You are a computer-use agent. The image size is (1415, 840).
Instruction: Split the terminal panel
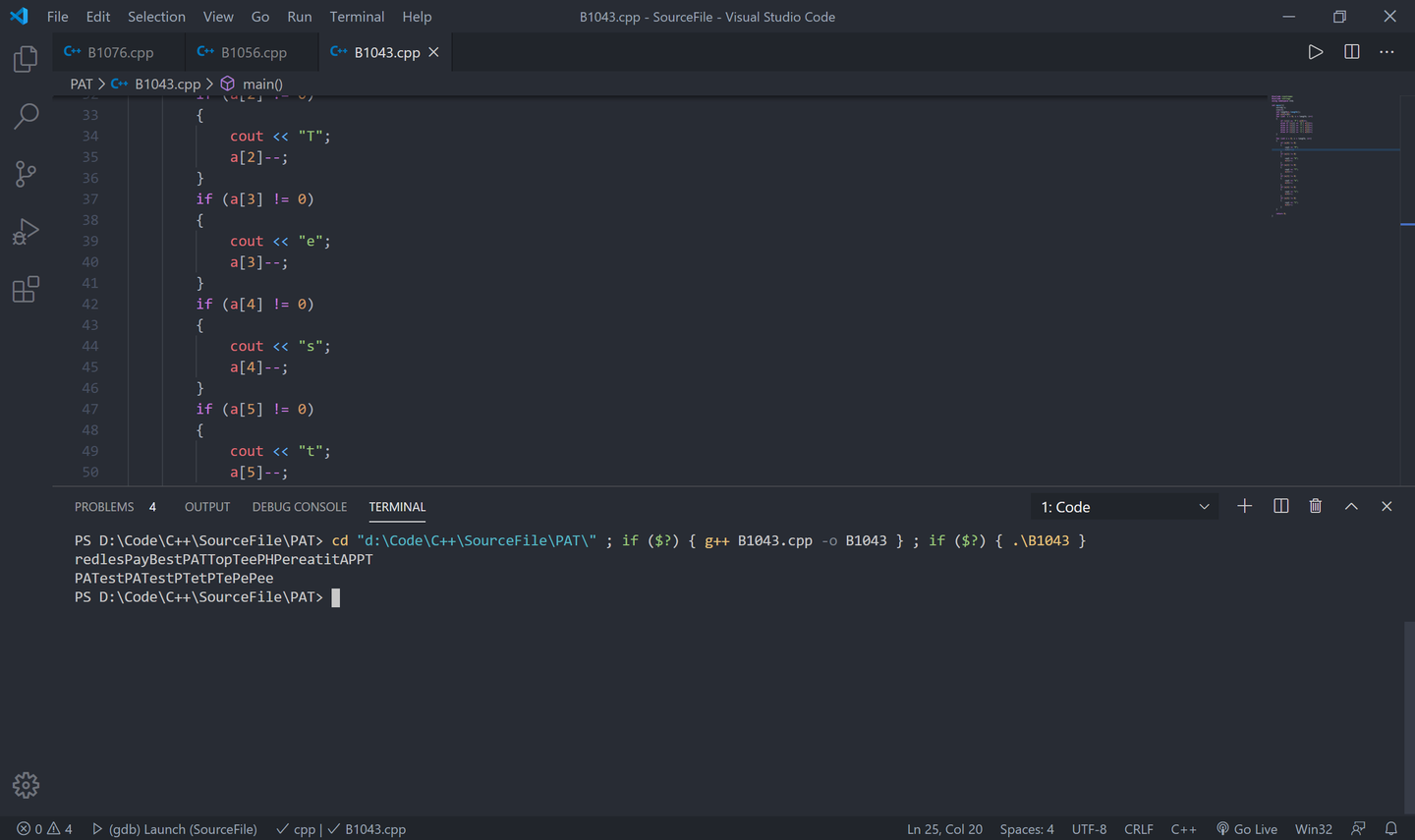(1280, 506)
